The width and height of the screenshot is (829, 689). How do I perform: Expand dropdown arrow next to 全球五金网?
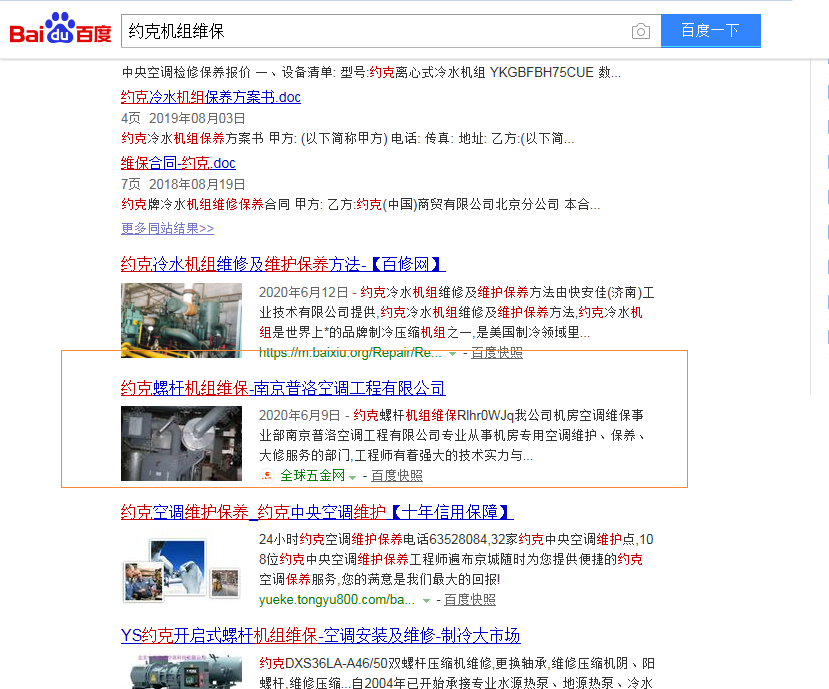353,477
